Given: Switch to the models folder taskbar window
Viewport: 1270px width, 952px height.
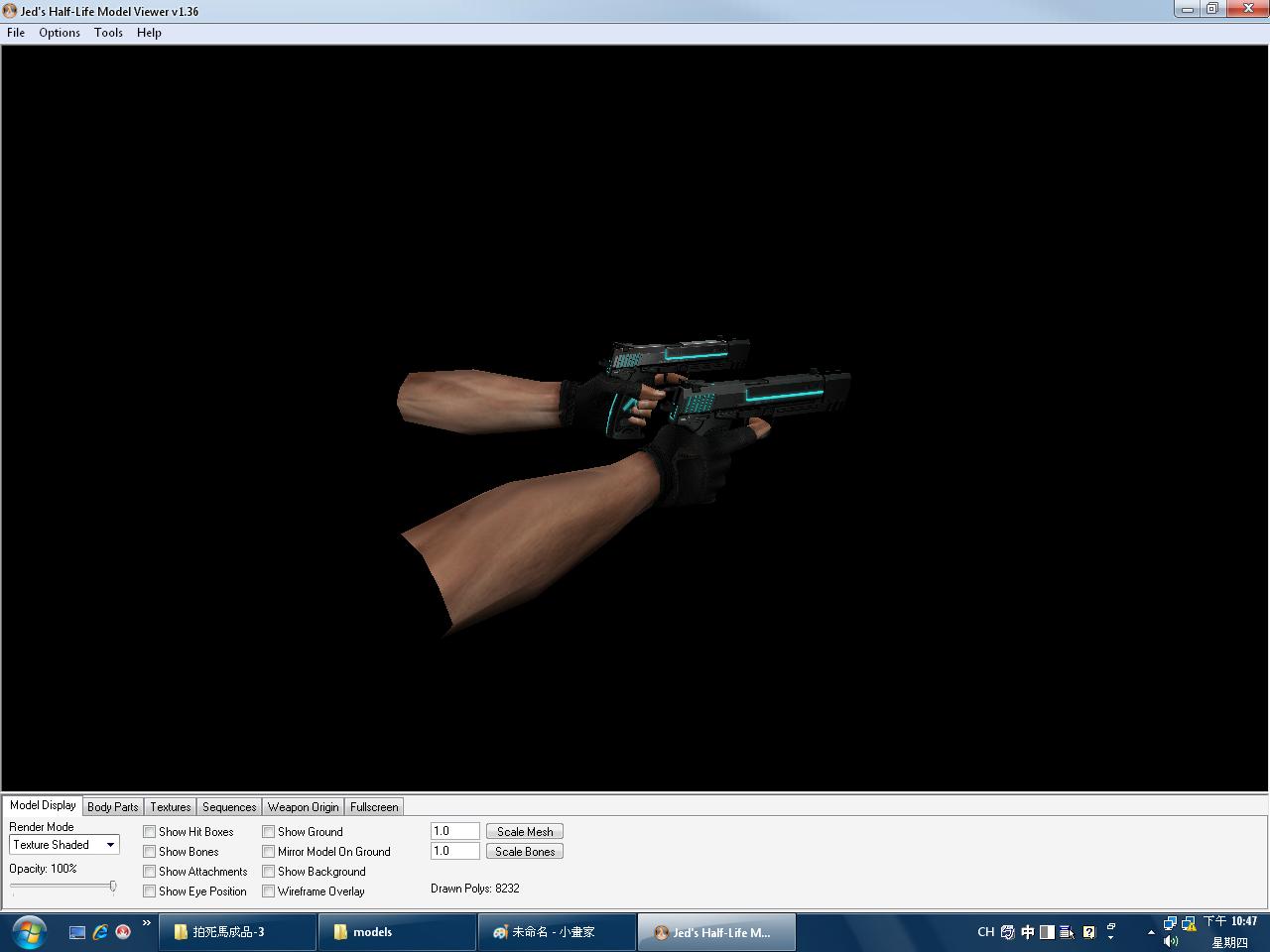Looking at the screenshot, I should coord(397,932).
